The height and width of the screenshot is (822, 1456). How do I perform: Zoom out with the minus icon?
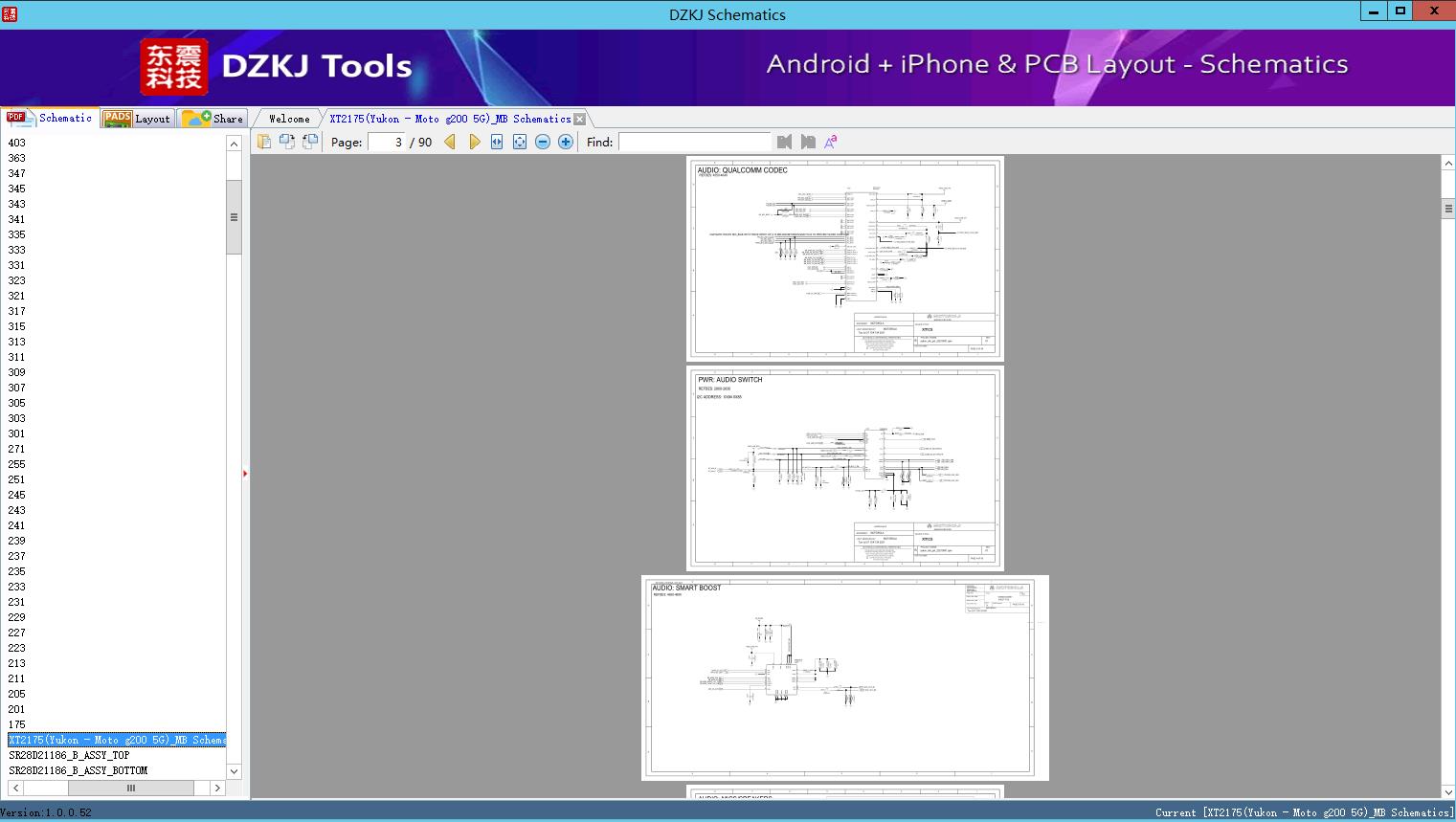click(543, 142)
